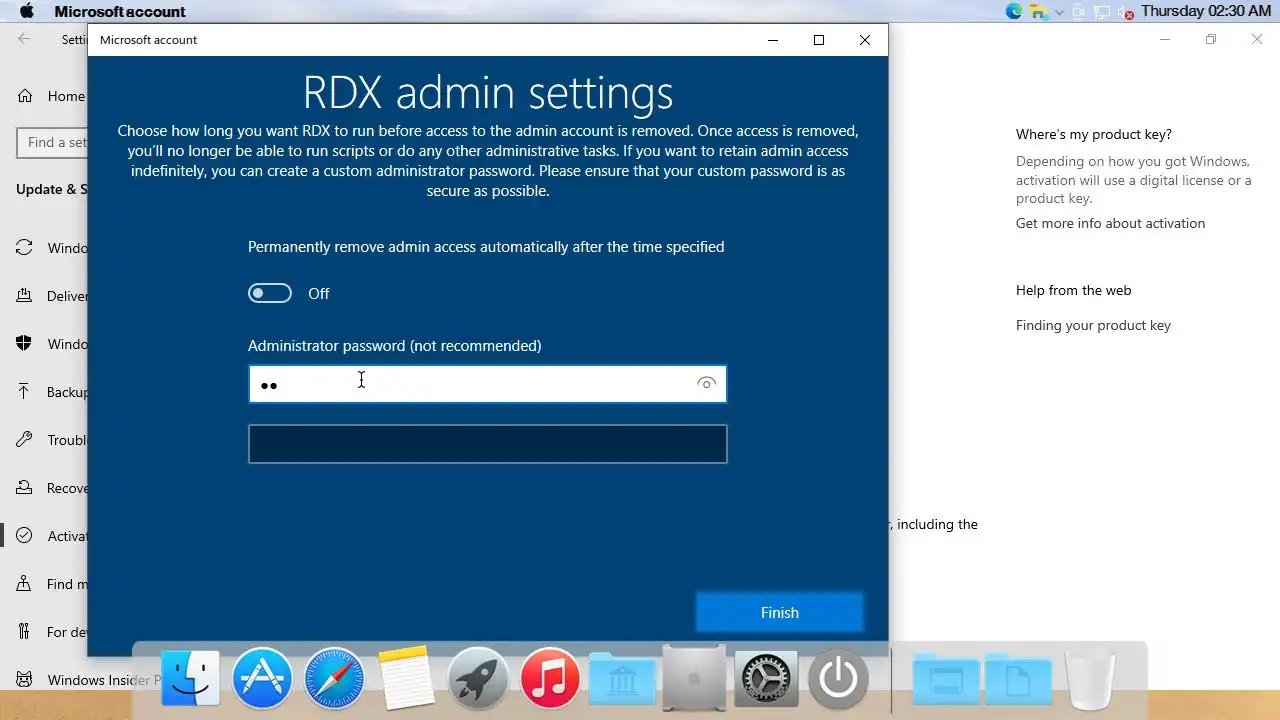
Task: Click the Mac Pro tower dock icon
Action: [694, 678]
